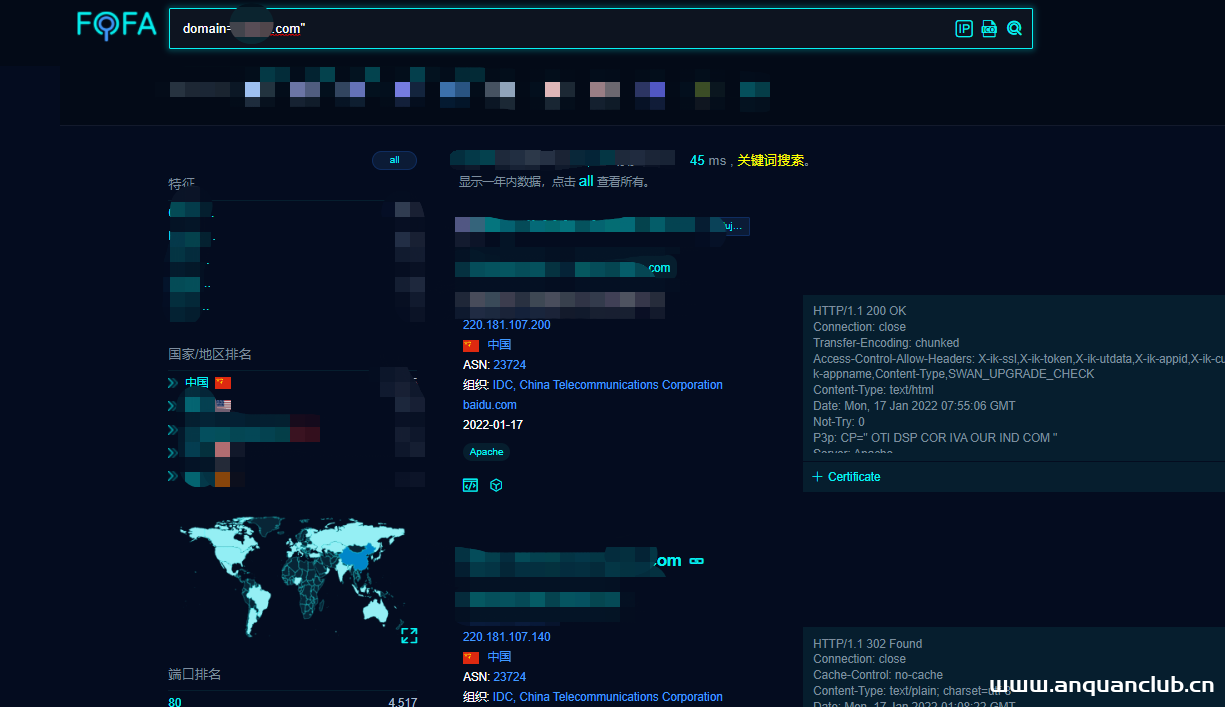Screen dimensions: 1225x707
Task: Toggle the 'all' pill above the sidebar
Action: pos(394,160)
